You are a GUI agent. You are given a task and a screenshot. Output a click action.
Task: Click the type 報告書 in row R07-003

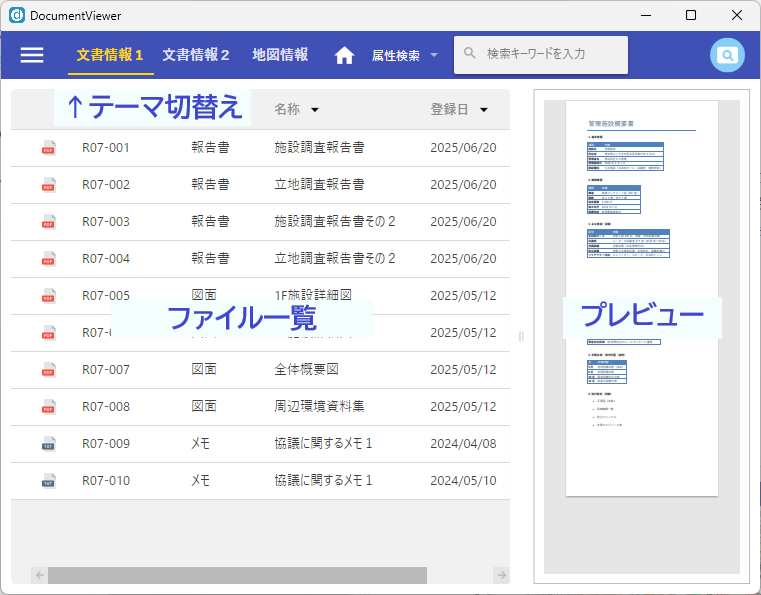[x=210, y=222]
